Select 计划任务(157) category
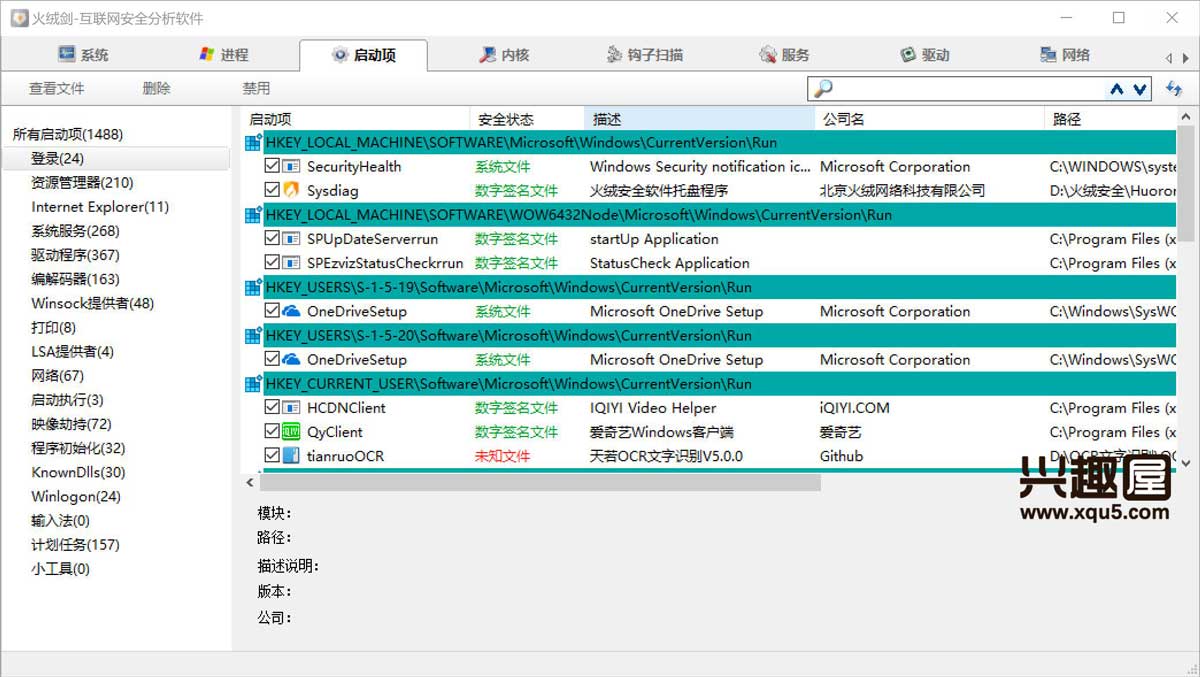Image resolution: width=1200 pixels, height=677 pixels. click(75, 545)
